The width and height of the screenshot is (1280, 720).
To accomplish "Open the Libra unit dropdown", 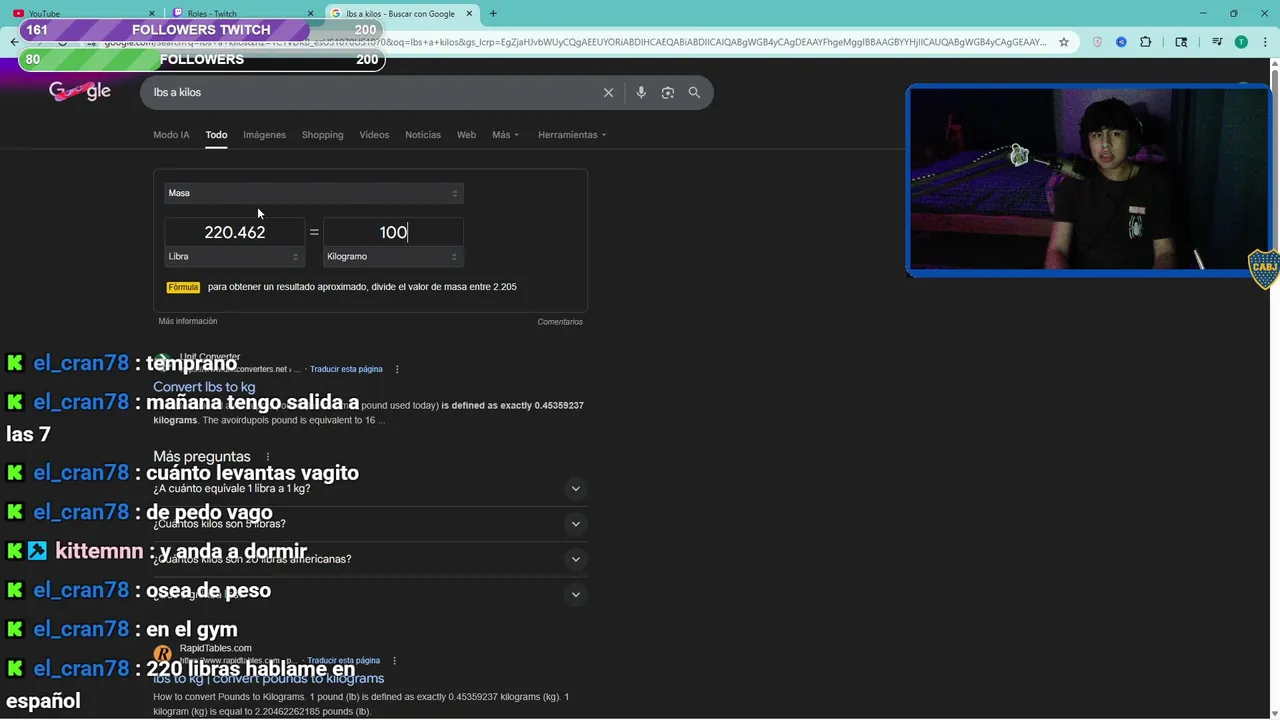I will (x=235, y=257).
